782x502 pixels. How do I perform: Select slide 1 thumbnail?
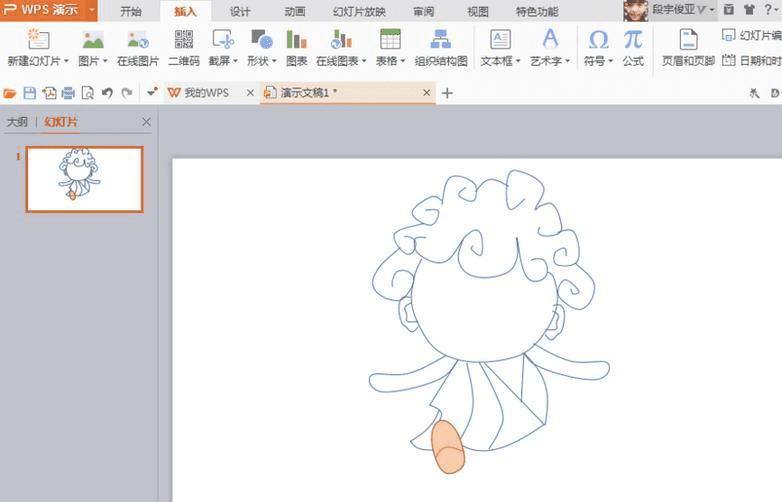[84, 179]
